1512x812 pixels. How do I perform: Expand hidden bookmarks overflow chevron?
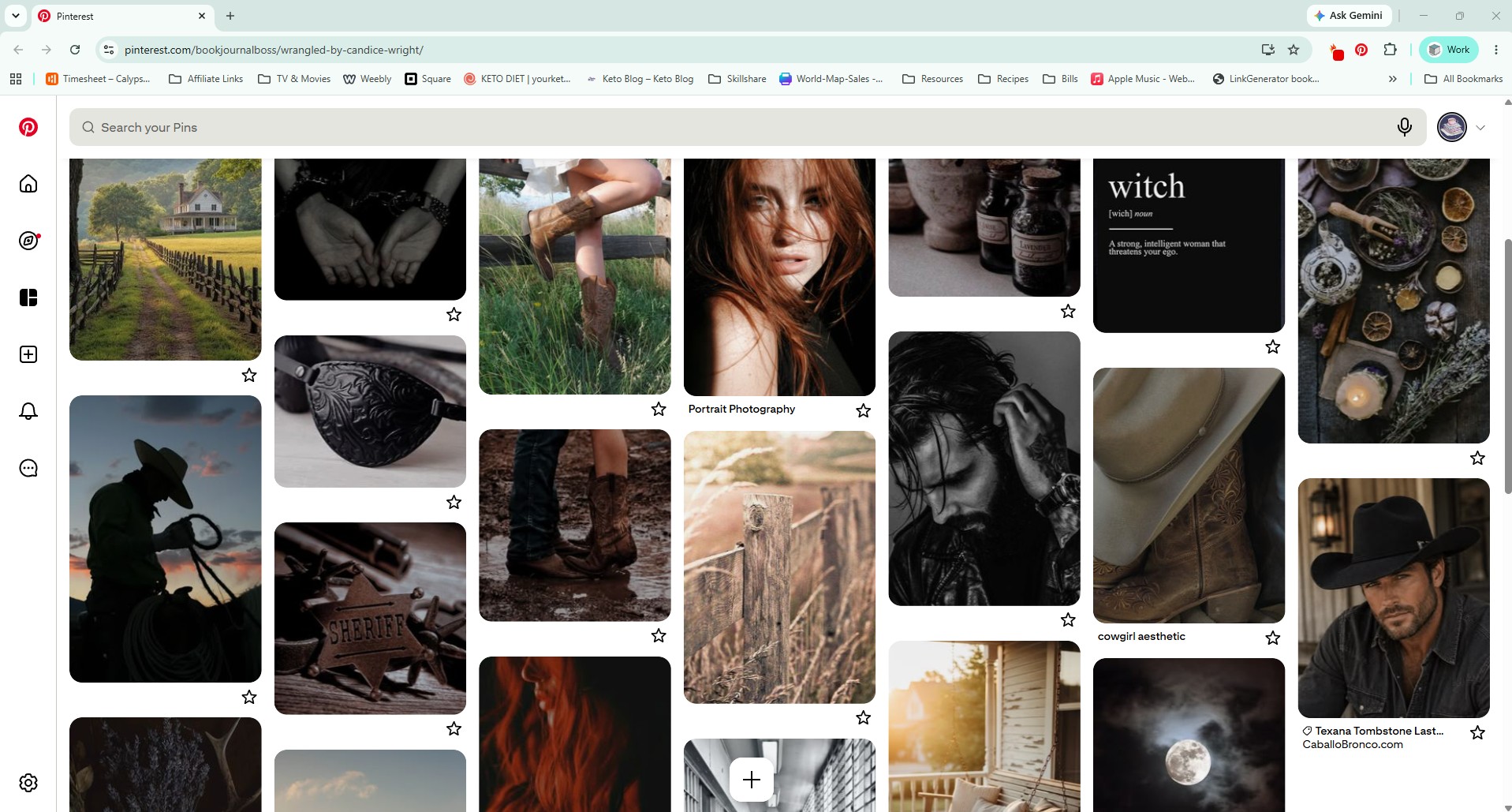pyautogui.click(x=1393, y=79)
